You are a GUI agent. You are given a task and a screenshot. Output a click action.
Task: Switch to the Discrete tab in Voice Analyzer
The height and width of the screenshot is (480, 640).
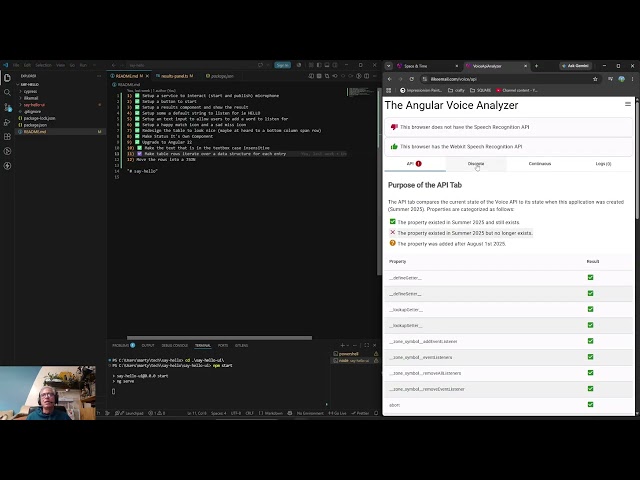pos(476,164)
